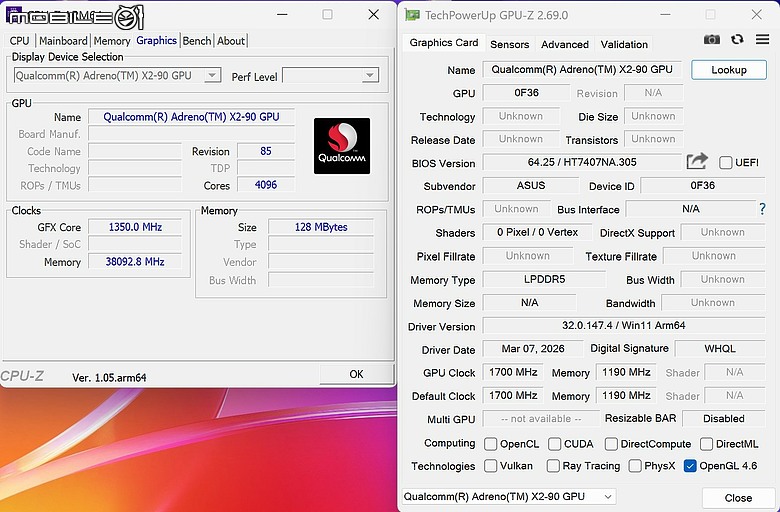780x512 pixels.
Task: Click the Digital Signature WHQL field
Action: point(720,349)
